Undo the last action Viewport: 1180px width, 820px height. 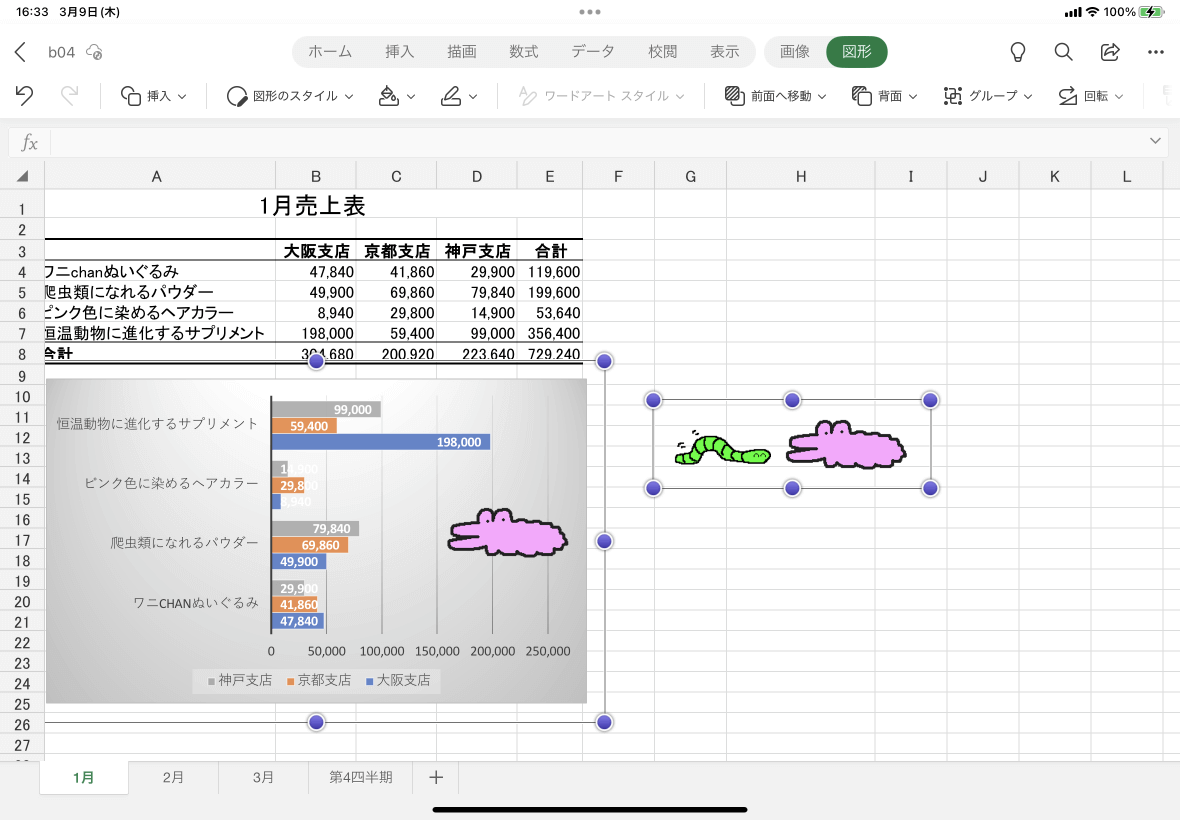click(x=24, y=96)
